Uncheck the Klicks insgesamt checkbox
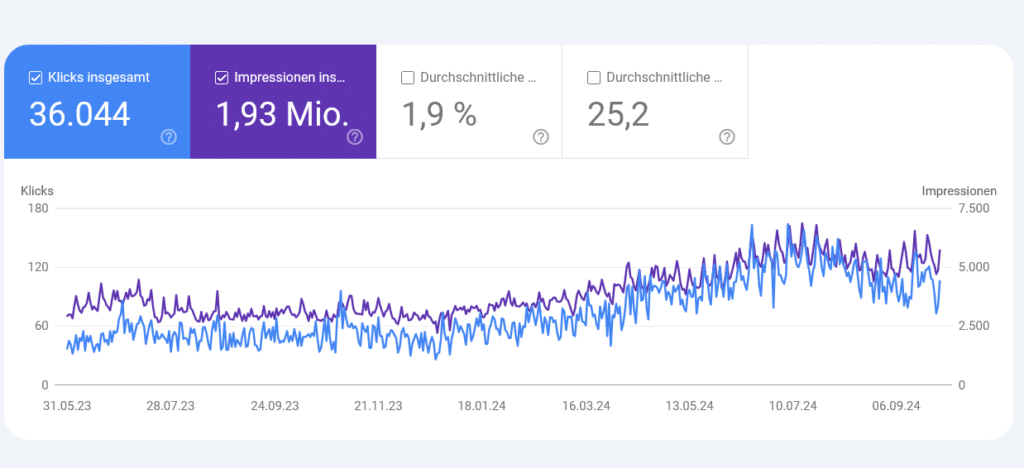1024x468 pixels. pos(35,77)
